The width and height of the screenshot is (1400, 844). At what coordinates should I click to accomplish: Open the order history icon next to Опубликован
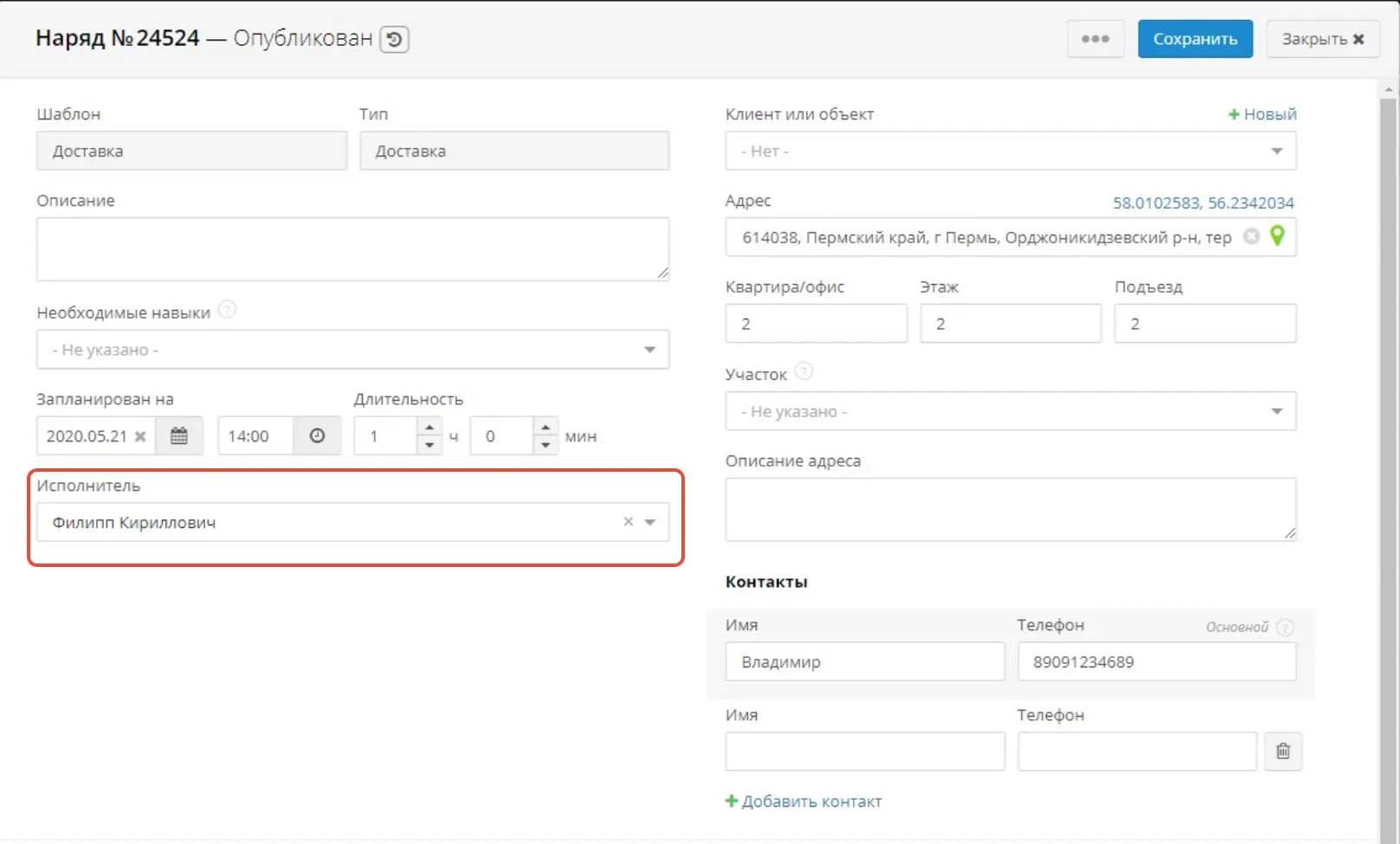coord(394,39)
